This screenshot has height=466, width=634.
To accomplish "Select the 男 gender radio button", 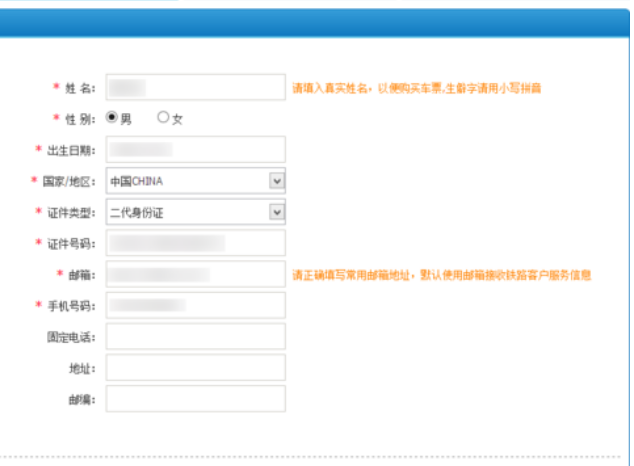I will coord(112,118).
